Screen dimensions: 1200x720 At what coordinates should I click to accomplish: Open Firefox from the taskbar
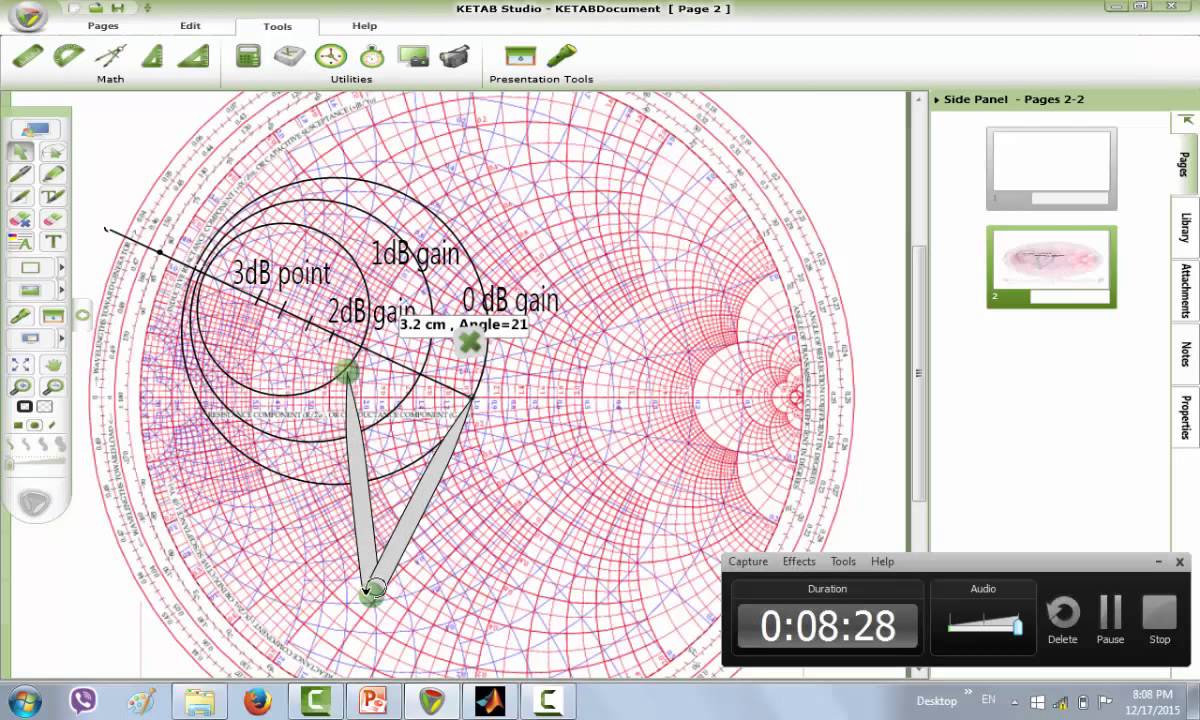[258, 700]
